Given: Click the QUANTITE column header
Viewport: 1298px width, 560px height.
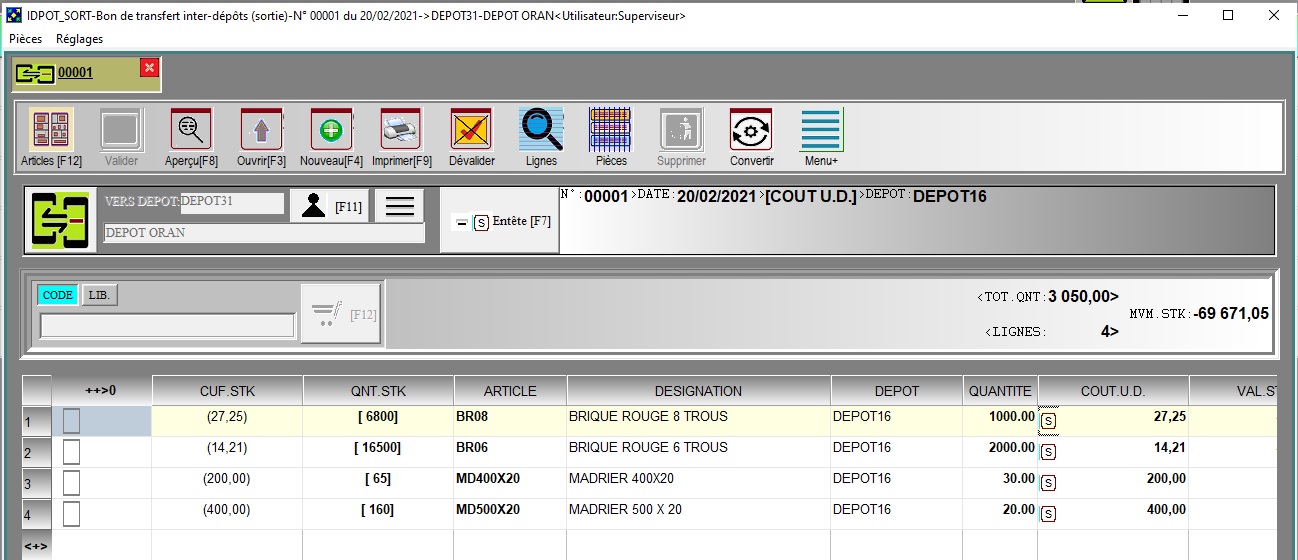Looking at the screenshot, I should [1000, 391].
